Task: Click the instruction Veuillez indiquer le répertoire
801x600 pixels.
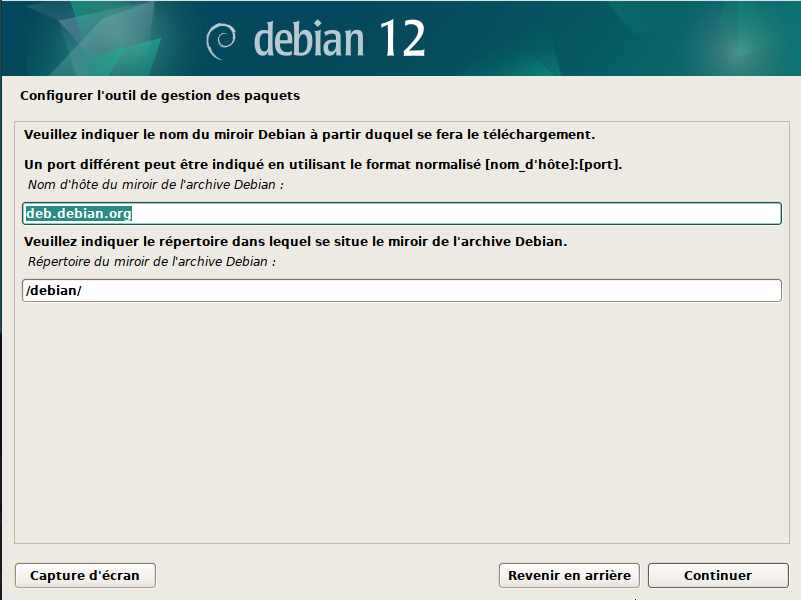Action: (296, 242)
